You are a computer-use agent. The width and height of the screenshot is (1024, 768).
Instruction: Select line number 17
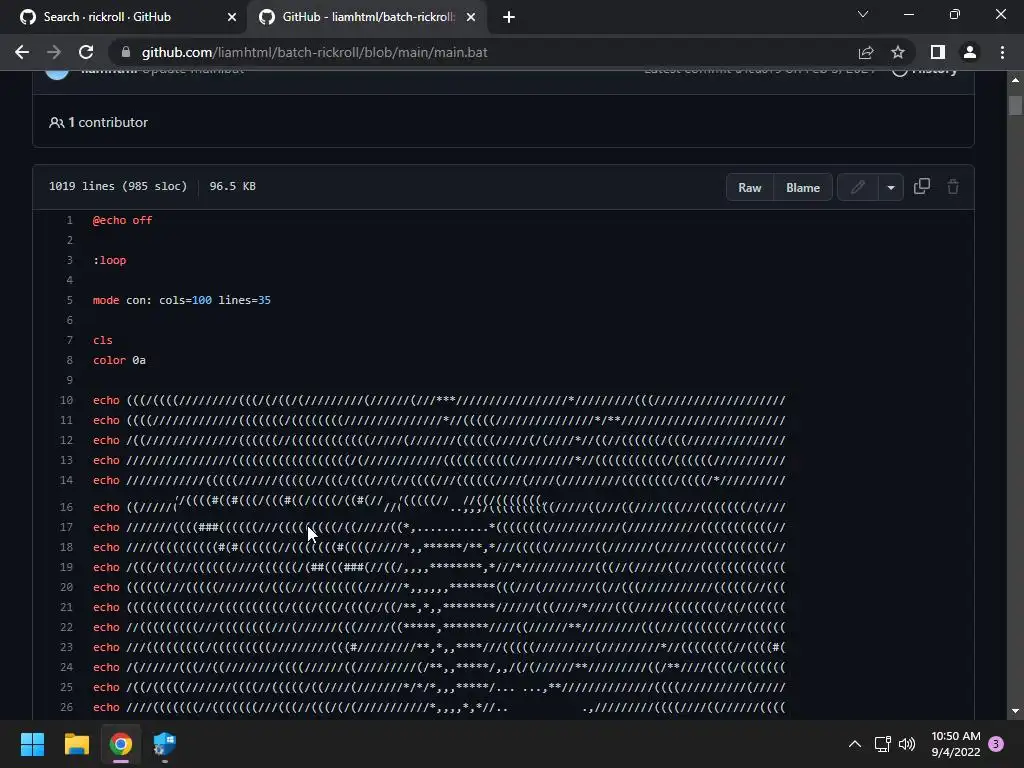(67, 527)
